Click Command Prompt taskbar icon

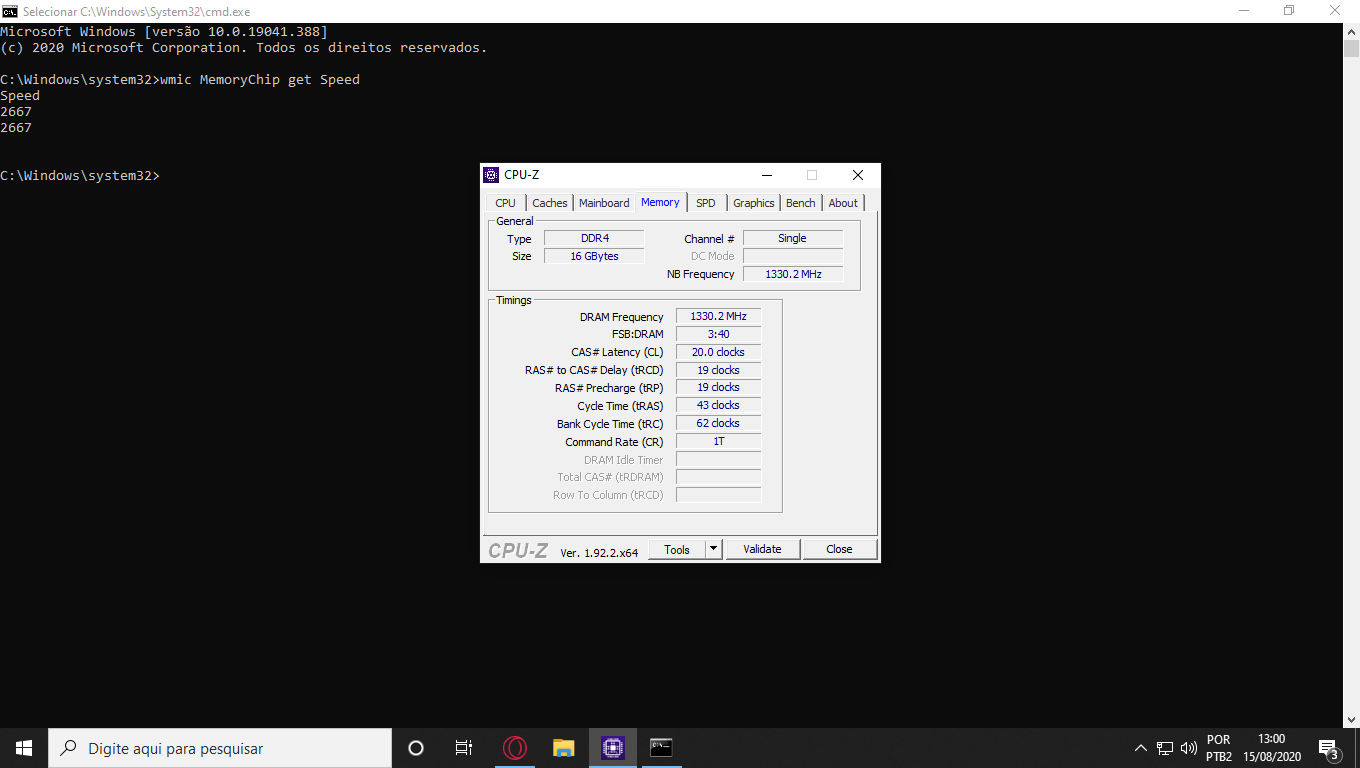tap(661, 748)
